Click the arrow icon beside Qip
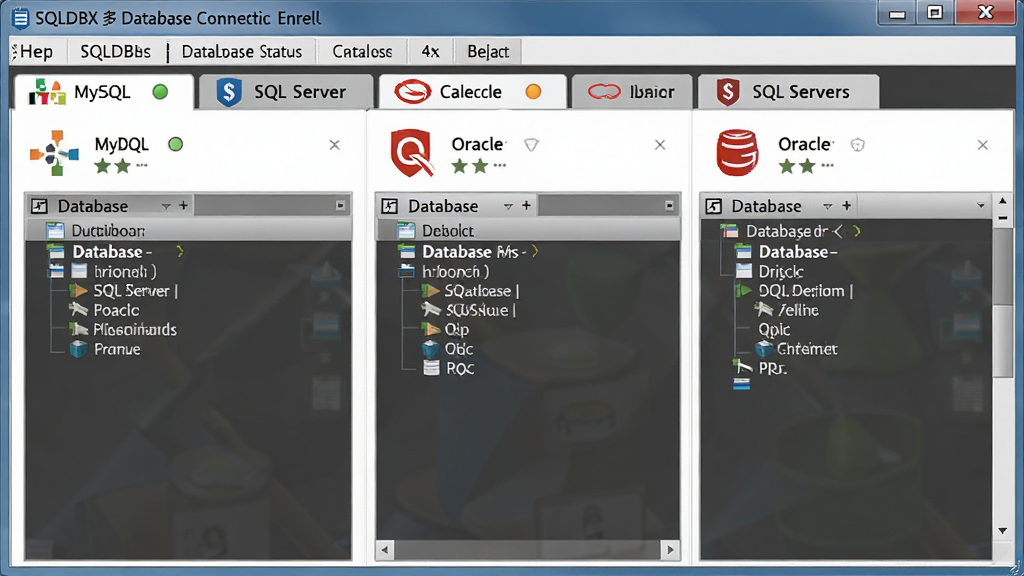This screenshot has height=576, width=1024. 430,329
